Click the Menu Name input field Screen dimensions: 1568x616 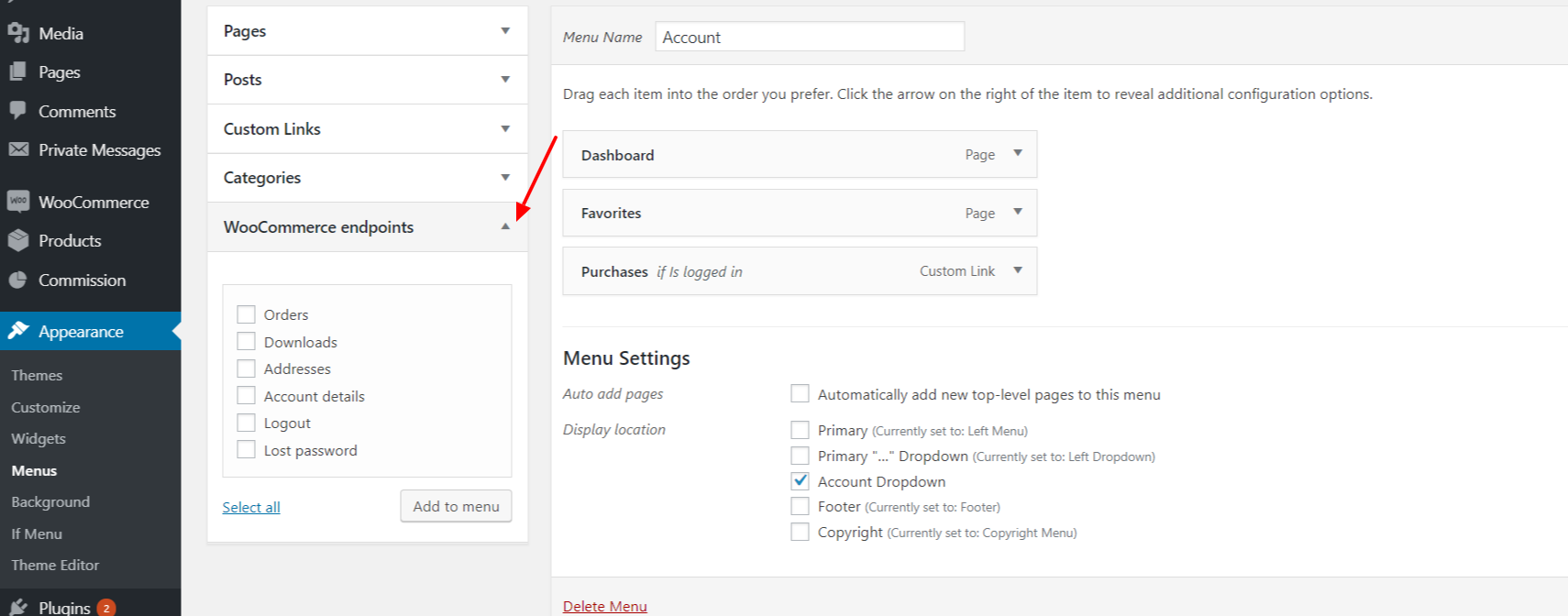coord(810,37)
